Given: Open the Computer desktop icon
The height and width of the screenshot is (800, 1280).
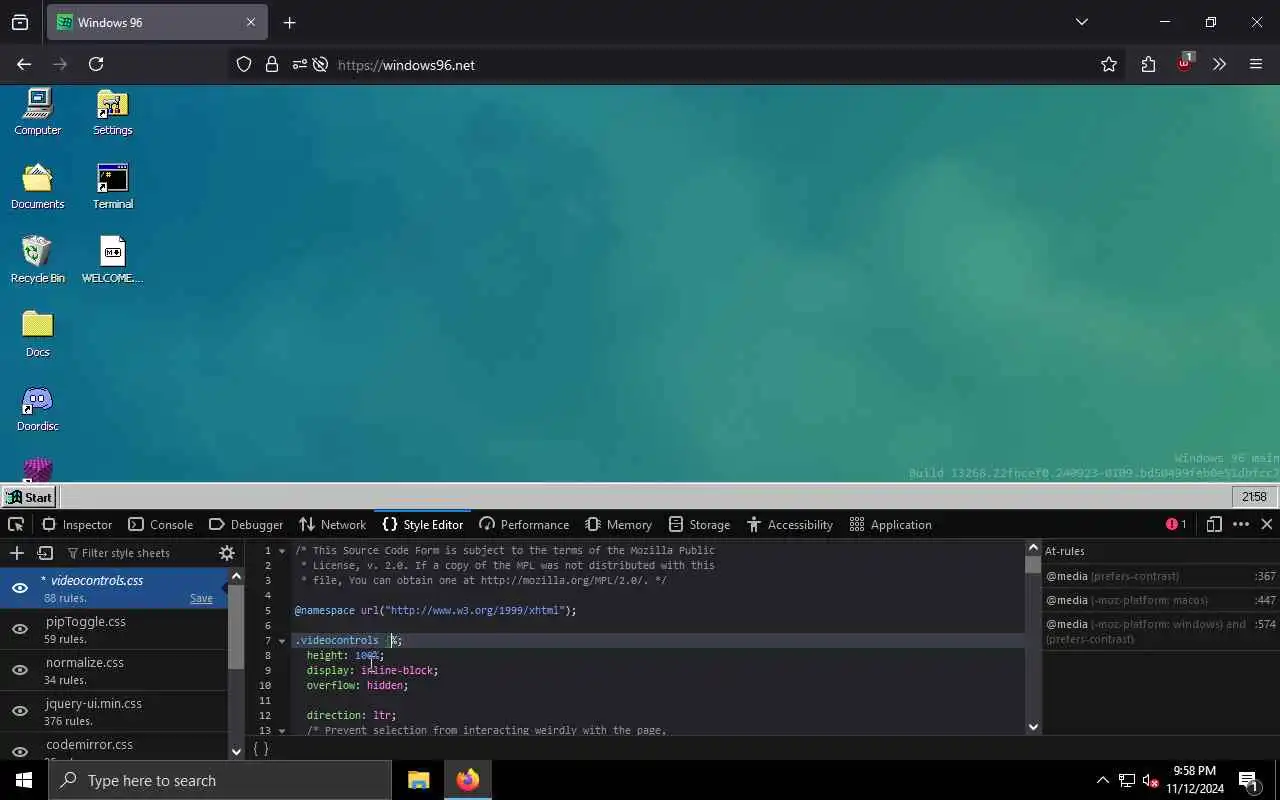Looking at the screenshot, I should click(38, 112).
